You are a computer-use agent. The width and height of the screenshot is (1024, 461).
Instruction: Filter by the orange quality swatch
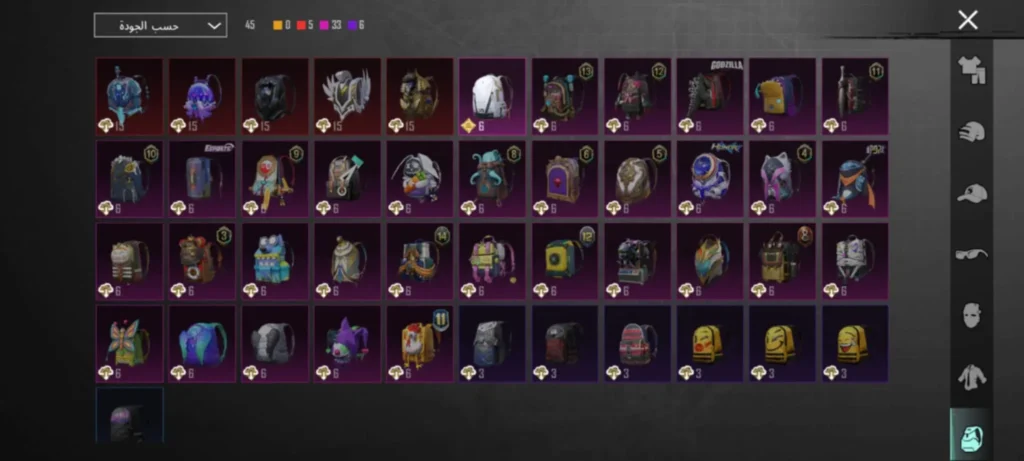tap(278, 25)
